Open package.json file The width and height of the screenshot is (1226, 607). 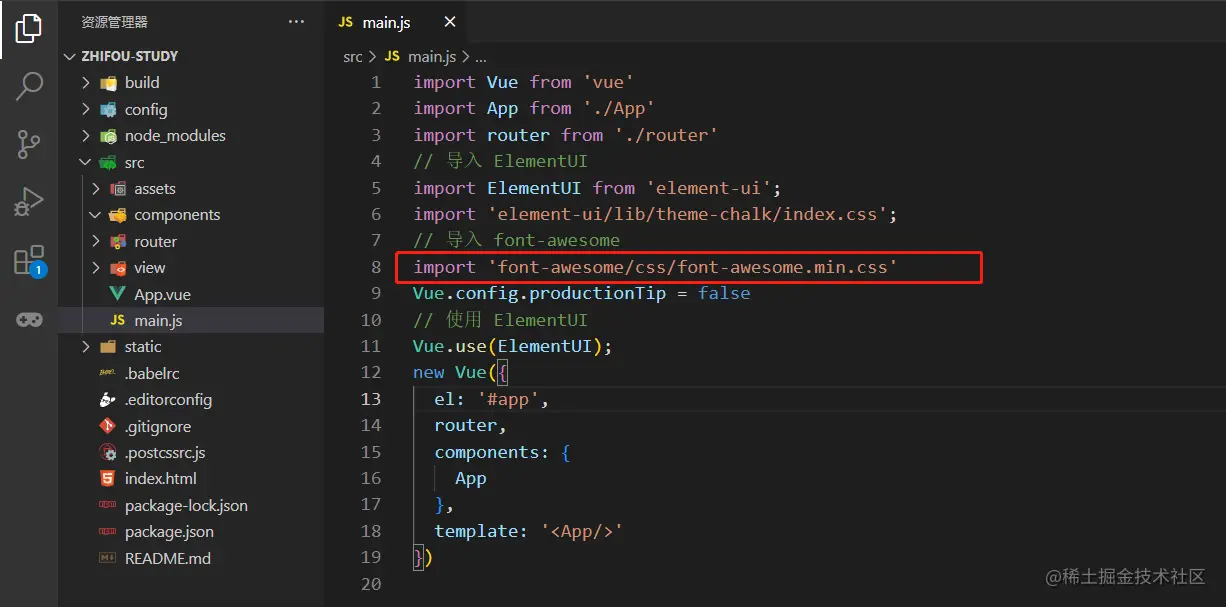click(191, 532)
